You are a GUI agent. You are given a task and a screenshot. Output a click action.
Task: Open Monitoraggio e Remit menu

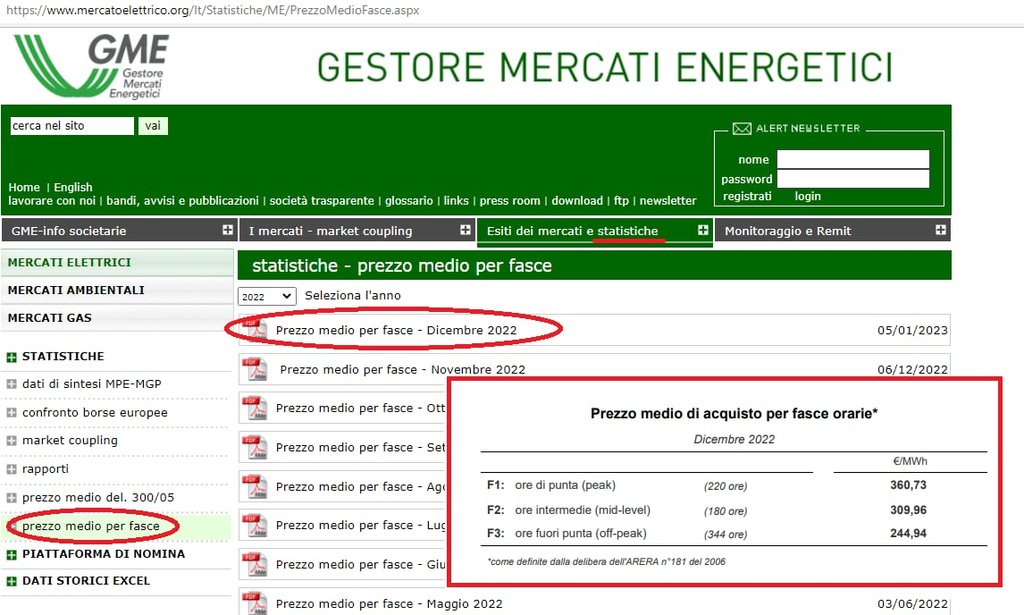pyautogui.click(x=788, y=231)
